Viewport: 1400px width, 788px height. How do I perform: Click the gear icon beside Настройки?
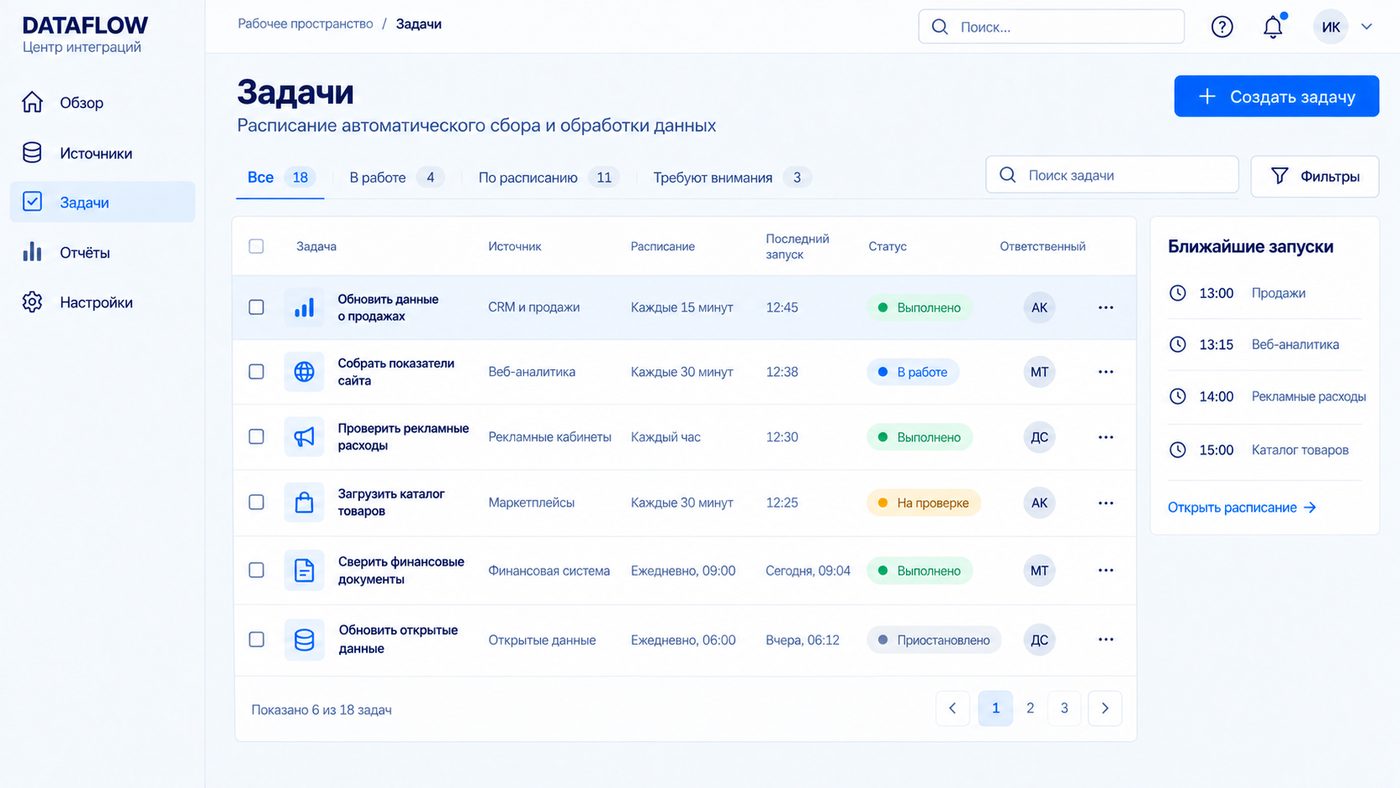(33, 302)
